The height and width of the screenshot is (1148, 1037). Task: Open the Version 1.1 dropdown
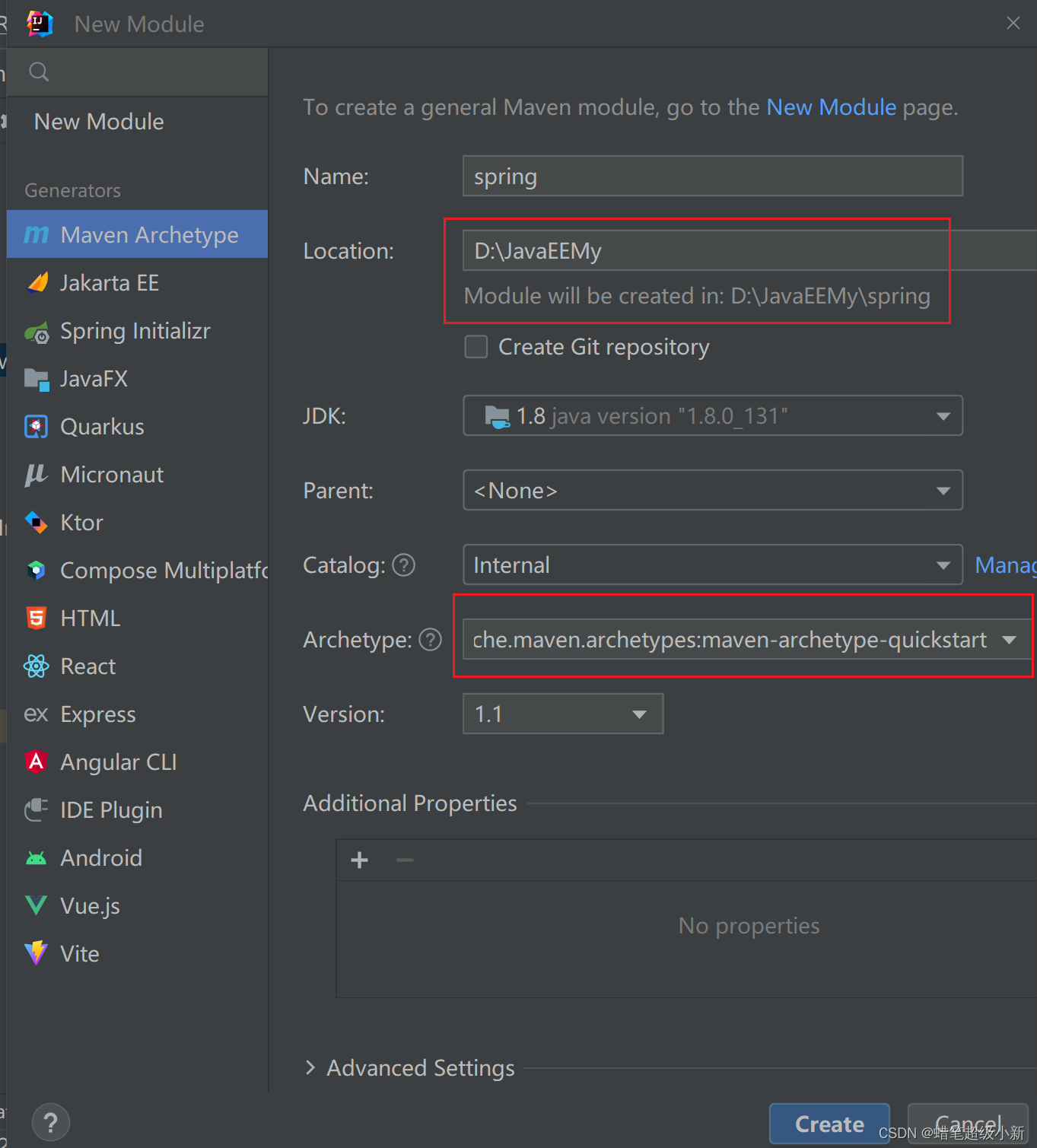563,714
